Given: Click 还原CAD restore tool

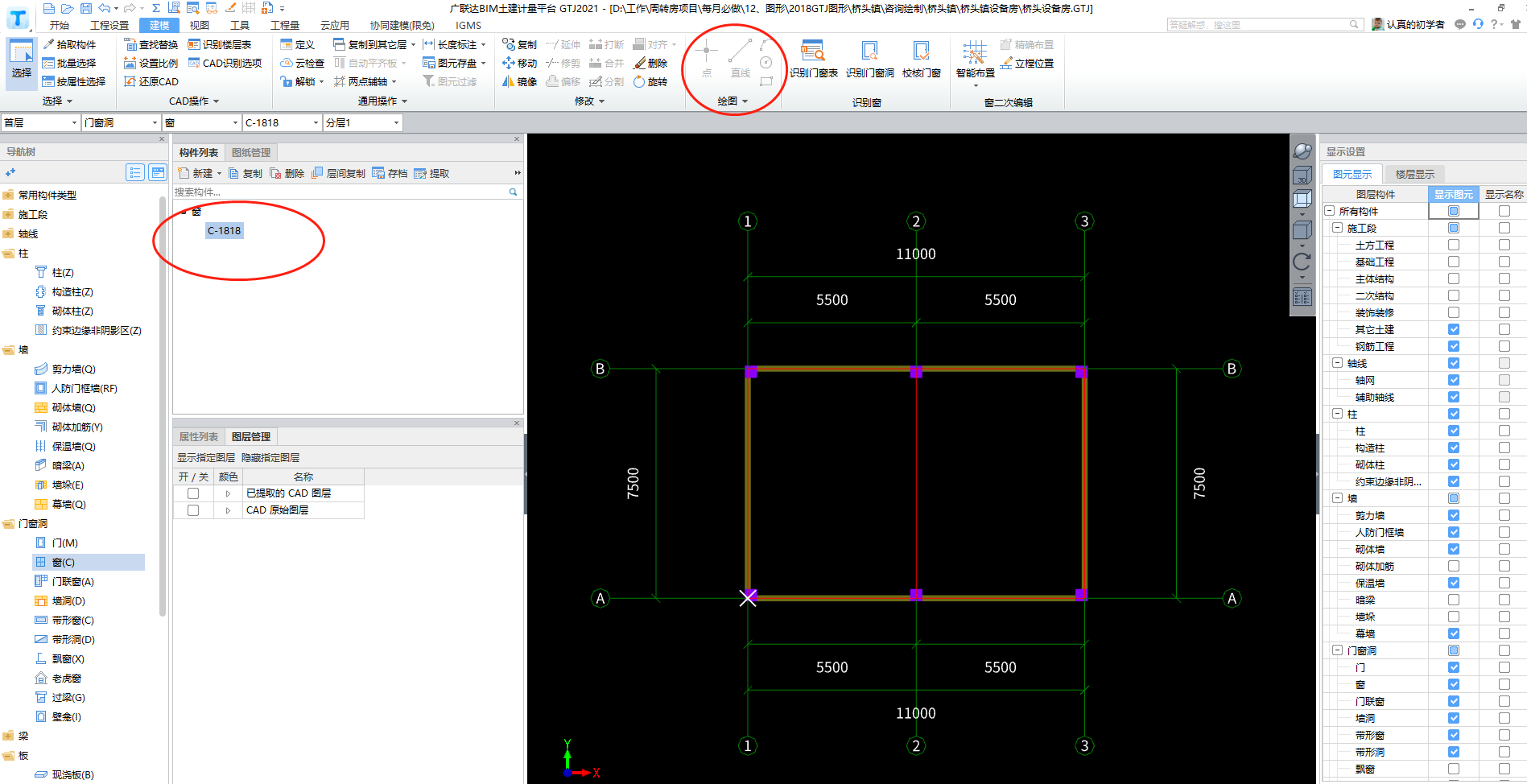Looking at the screenshot, I should tap(151, 81).
